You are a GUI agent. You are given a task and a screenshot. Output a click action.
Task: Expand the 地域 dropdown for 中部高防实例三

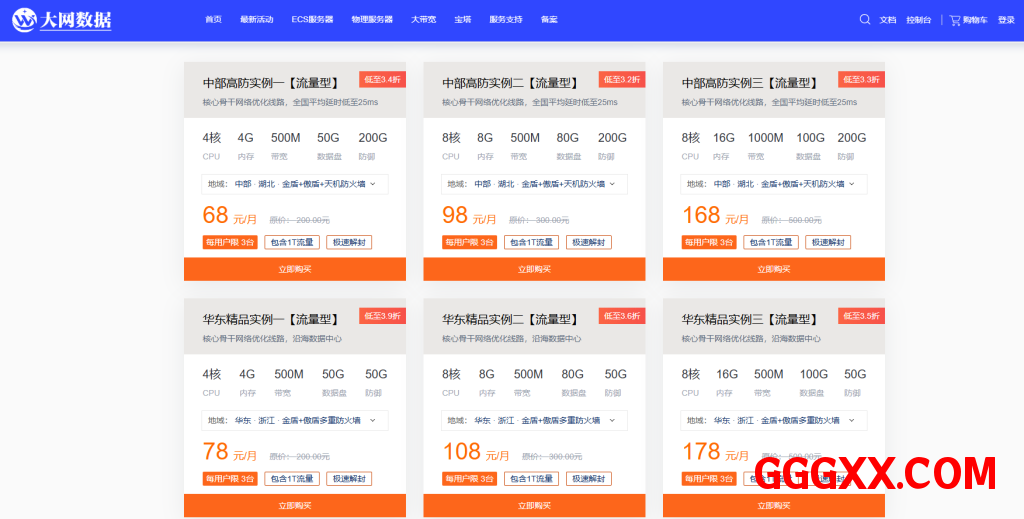coord(773,184)
